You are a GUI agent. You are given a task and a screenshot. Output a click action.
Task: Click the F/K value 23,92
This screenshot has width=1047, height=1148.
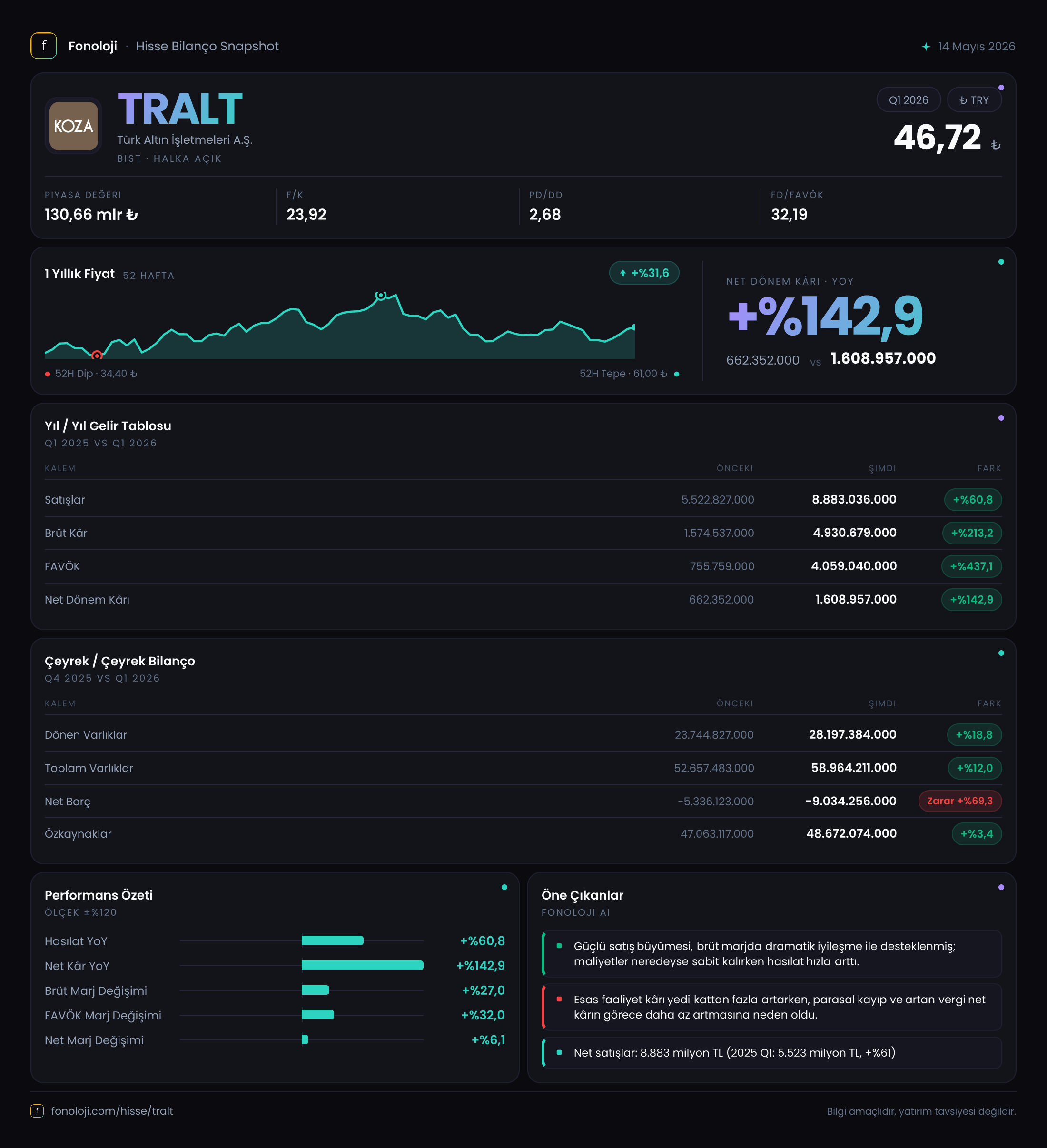[306, 215]
